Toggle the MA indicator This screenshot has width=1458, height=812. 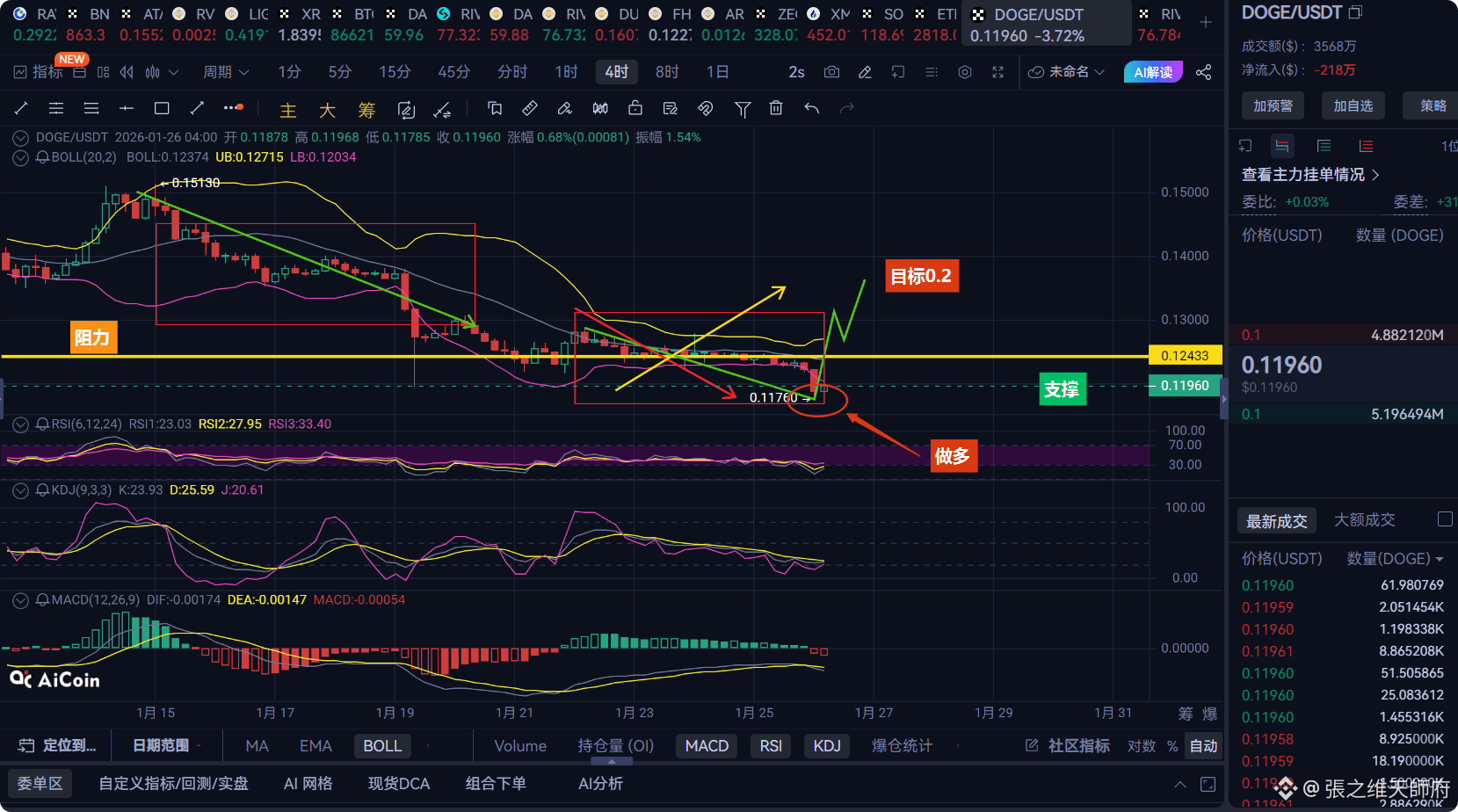tap(257, 746)
